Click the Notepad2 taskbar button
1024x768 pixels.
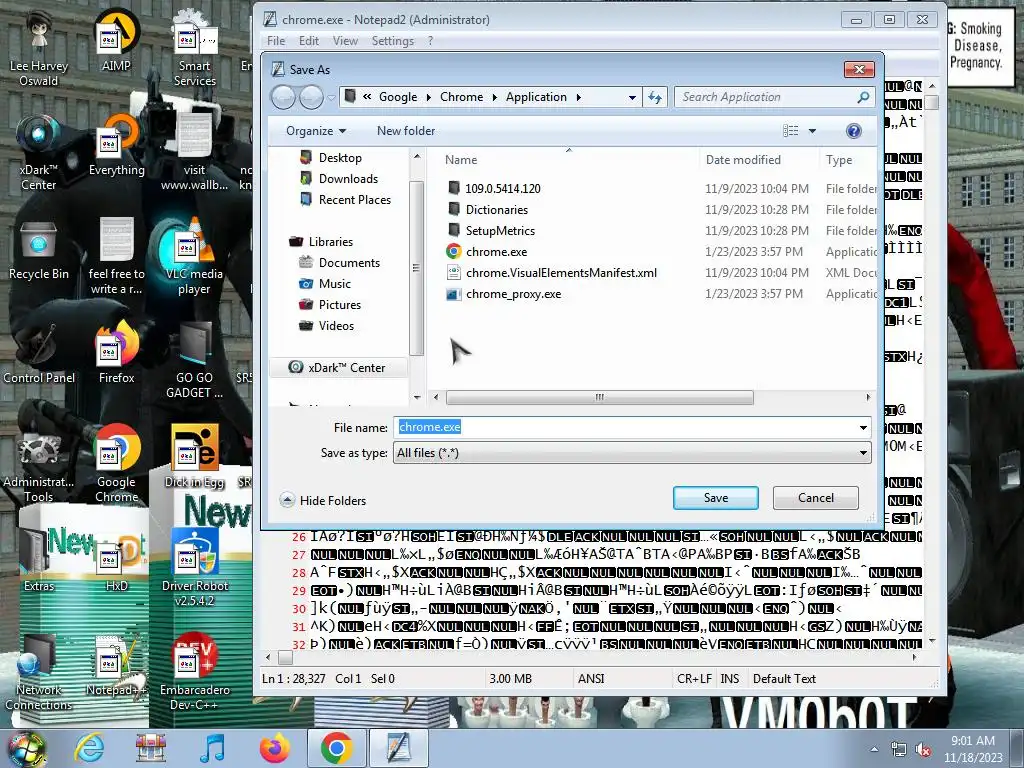(x=399, y=748)
